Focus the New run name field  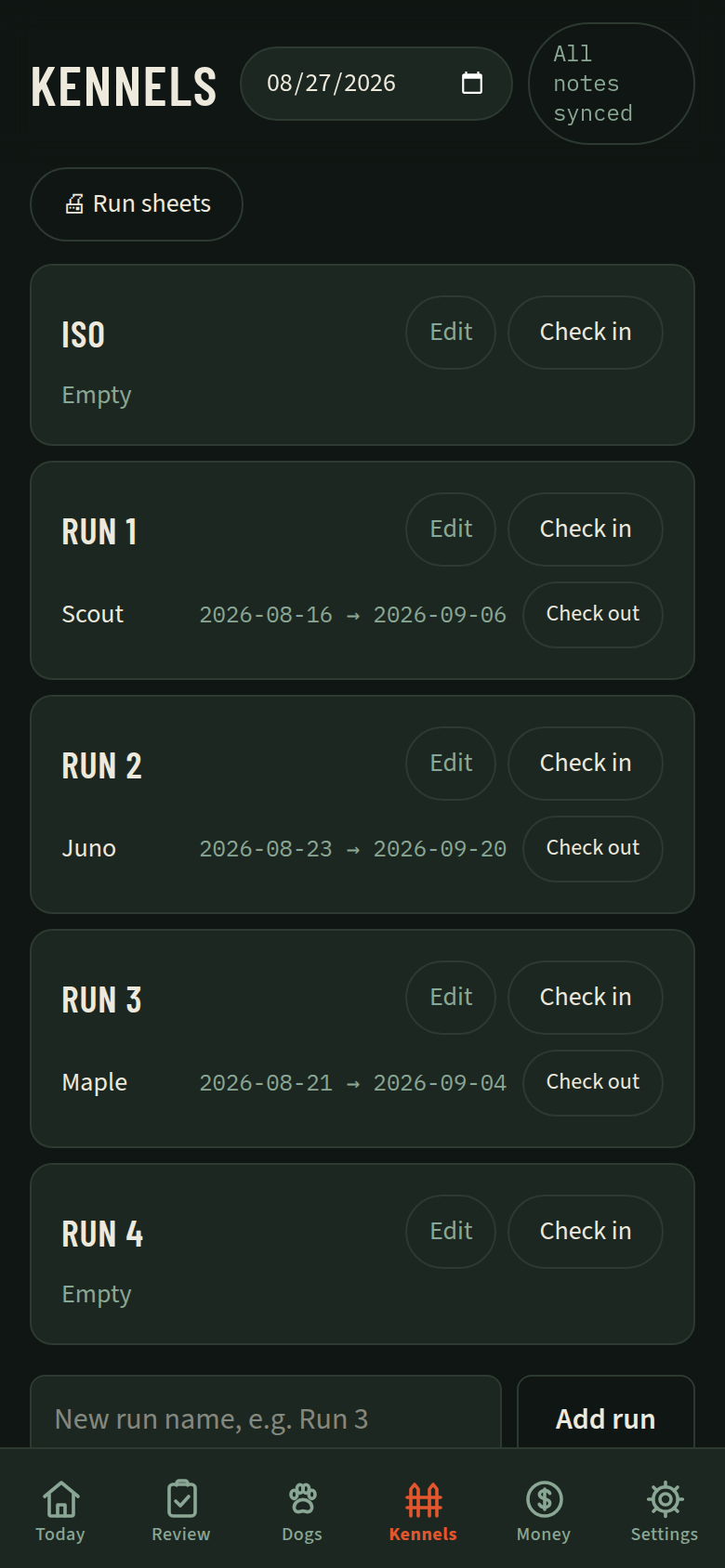[x=266, y=1412]
